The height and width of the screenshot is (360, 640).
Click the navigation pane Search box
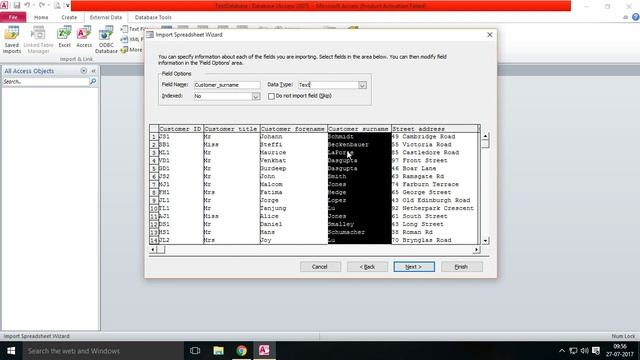click(46, 82)
